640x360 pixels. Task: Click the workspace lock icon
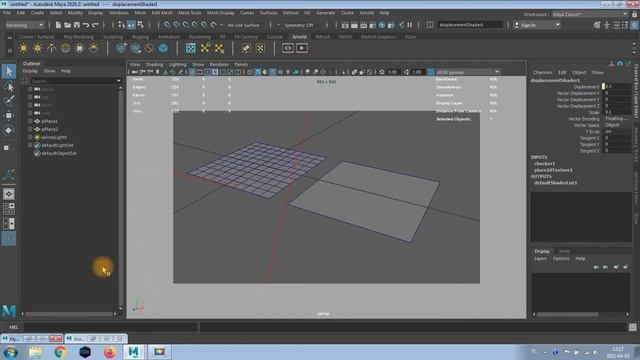pos(635,14)
